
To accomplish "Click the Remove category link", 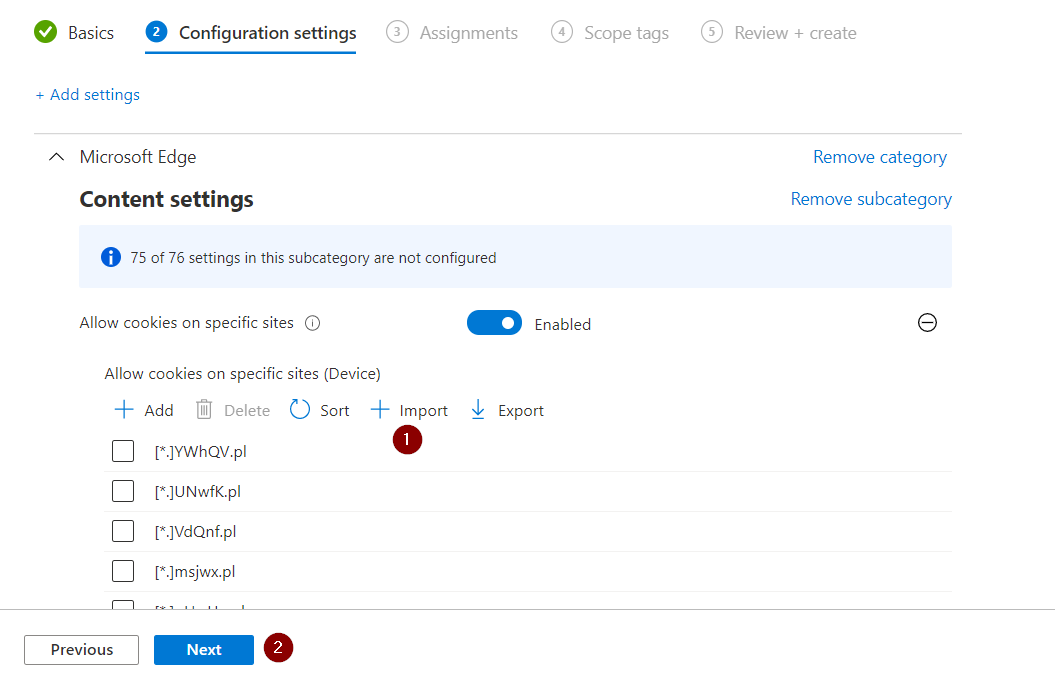I will 880,157.
